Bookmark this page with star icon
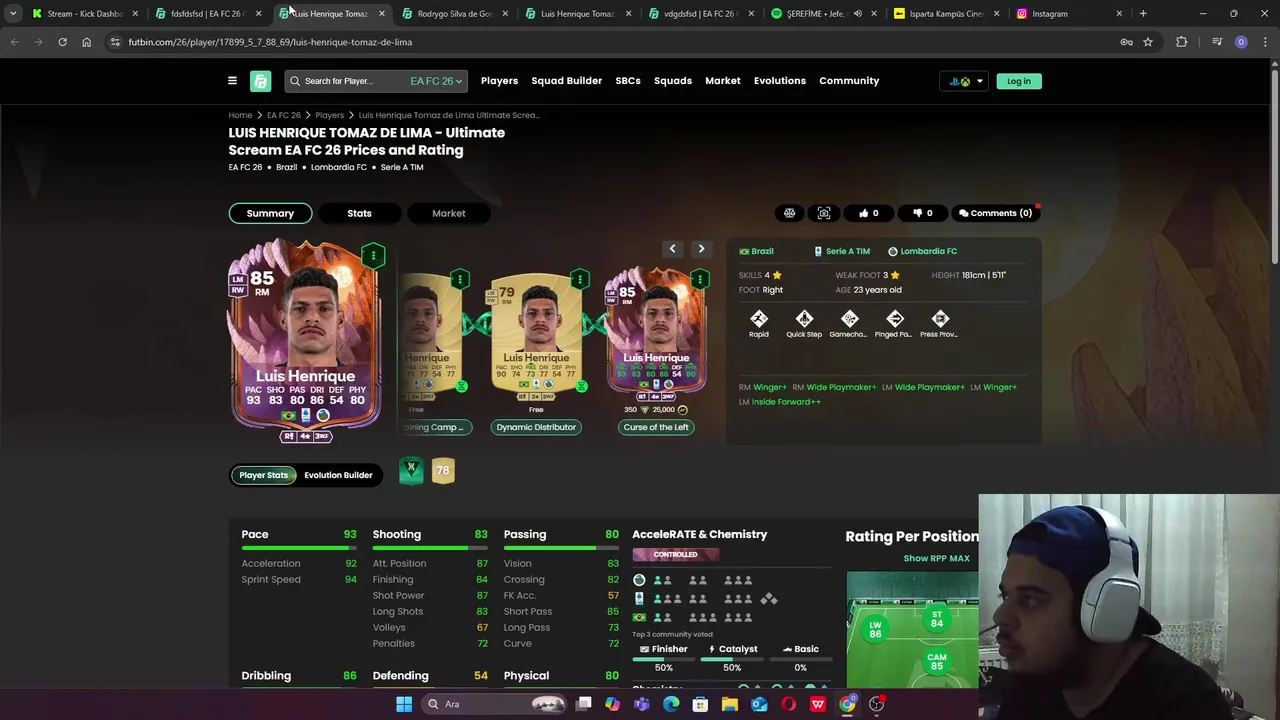This screenshot has width=1280, height=720. pos(1148,42)
